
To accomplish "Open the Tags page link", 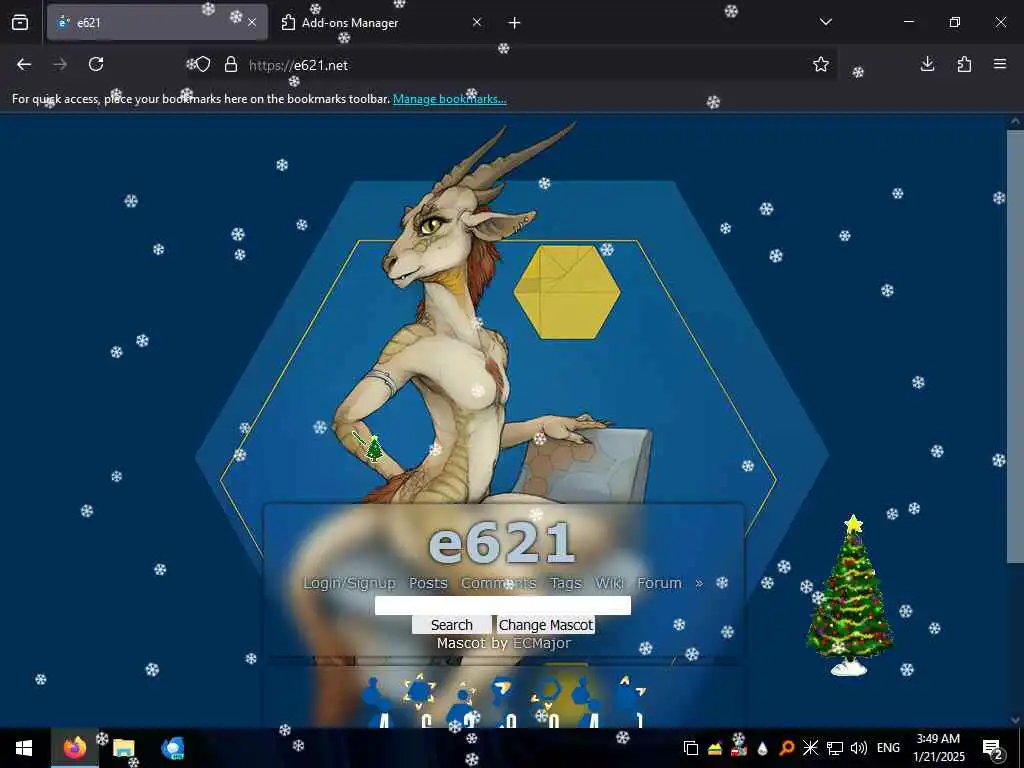I will [x=566, y=583].
